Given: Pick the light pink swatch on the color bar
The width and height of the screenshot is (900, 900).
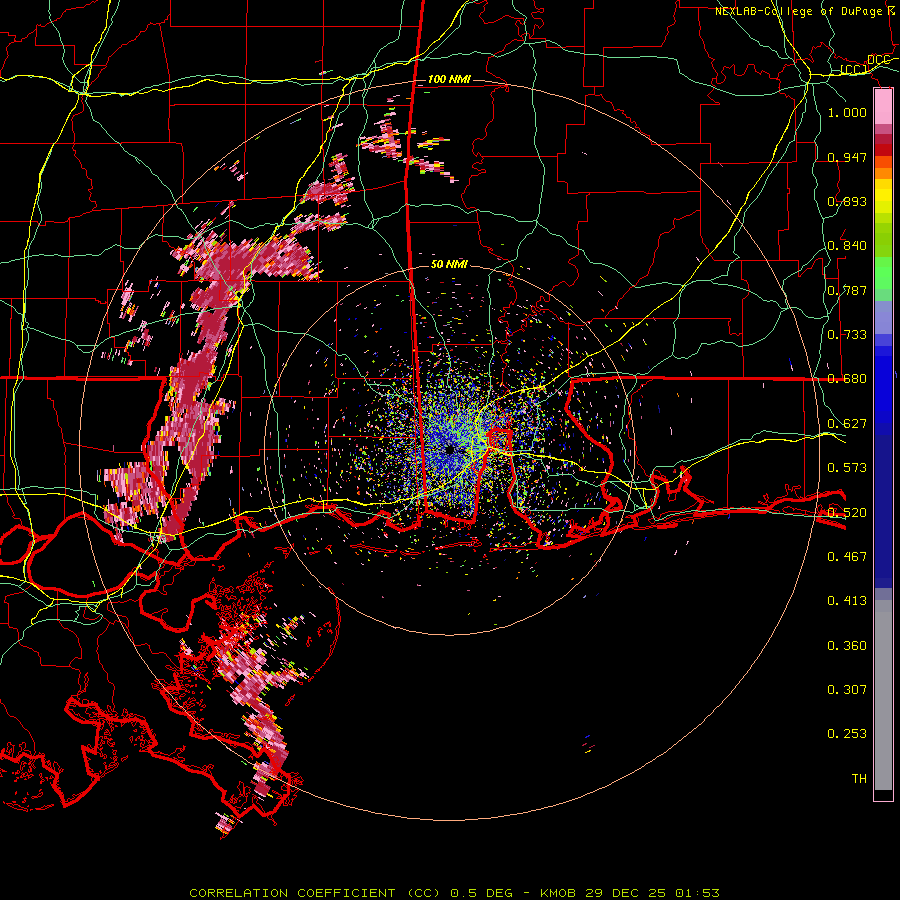Looking at the screenshot, I should 883,106.
